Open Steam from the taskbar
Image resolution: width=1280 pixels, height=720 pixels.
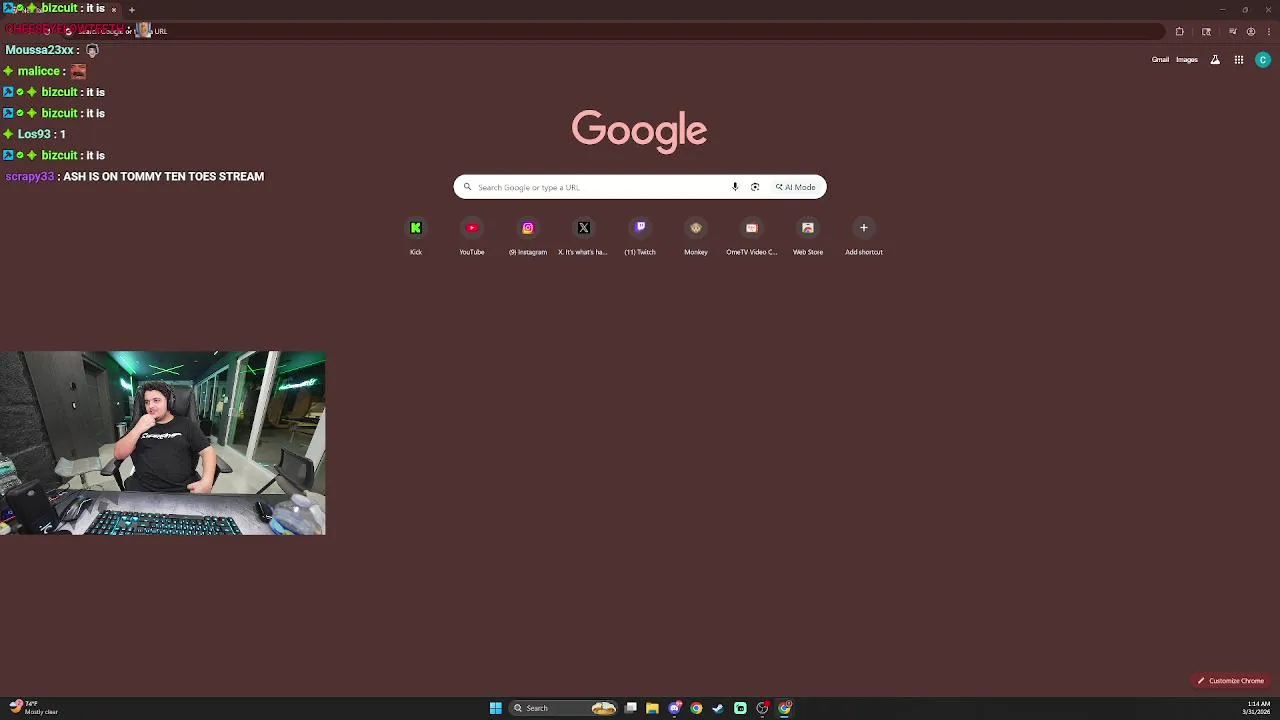718,708
